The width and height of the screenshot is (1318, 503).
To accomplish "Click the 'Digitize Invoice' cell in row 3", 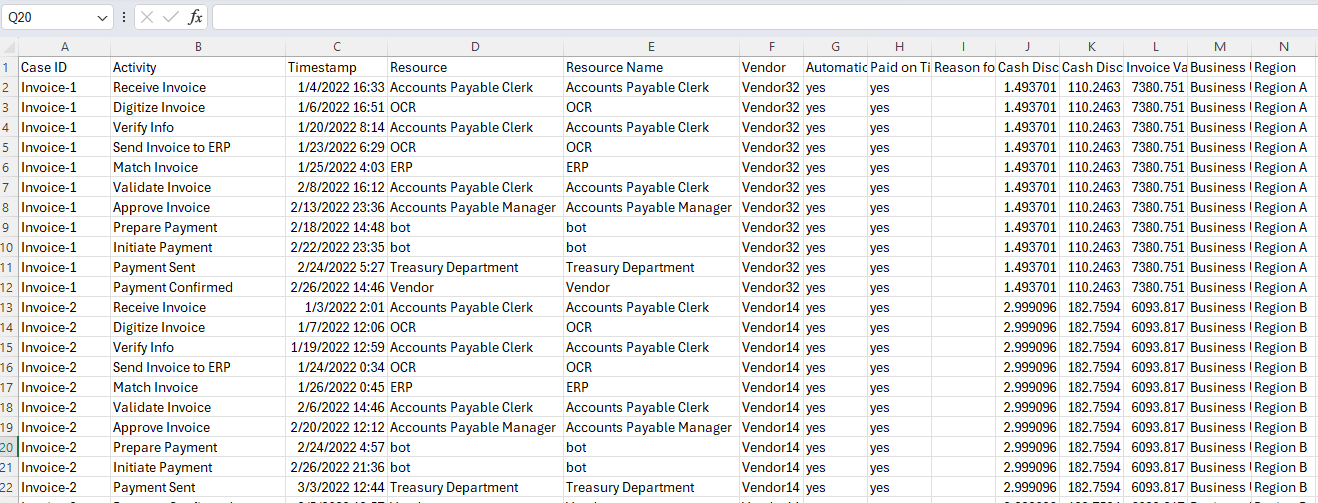I will click(x=198, y=107).
